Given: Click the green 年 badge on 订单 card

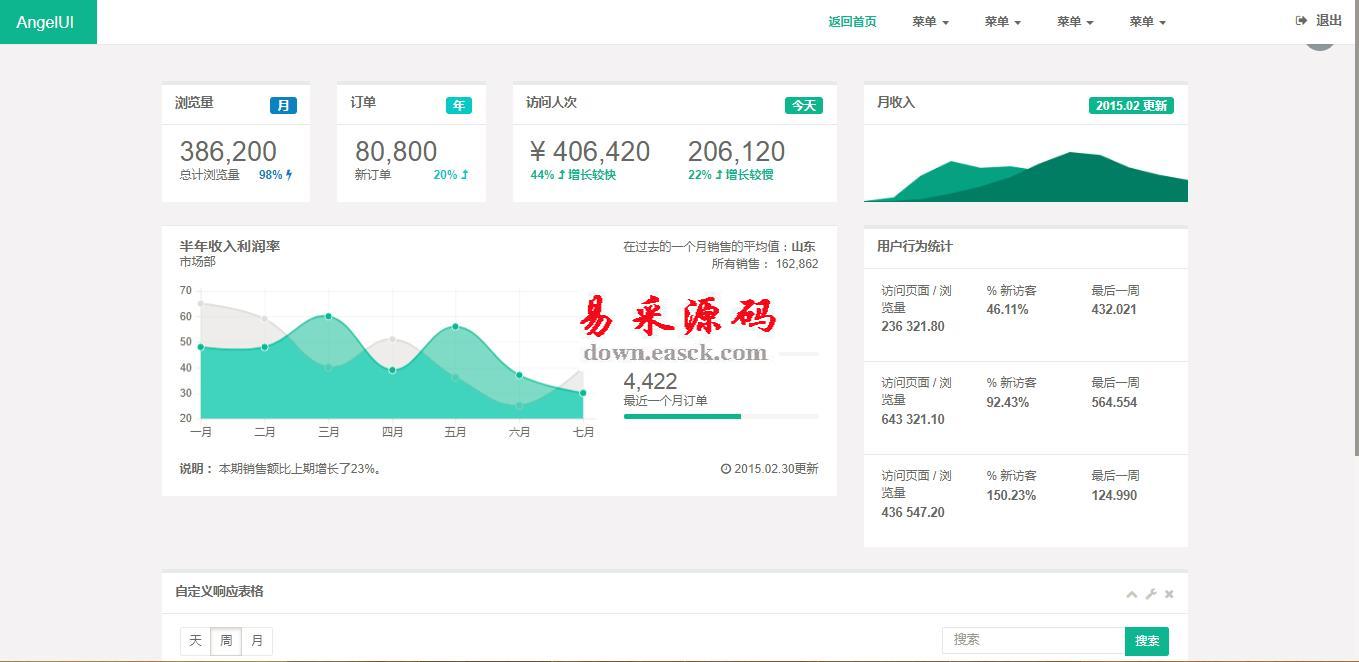Looking at the screenshot, I should pyautogui.click(x=459, y=105).
